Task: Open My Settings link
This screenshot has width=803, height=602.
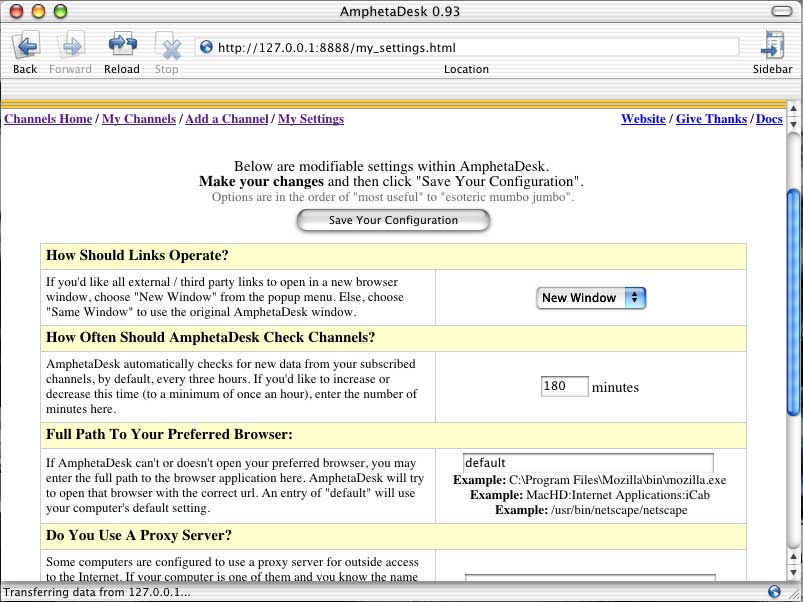Action: [x=311, y=119]
